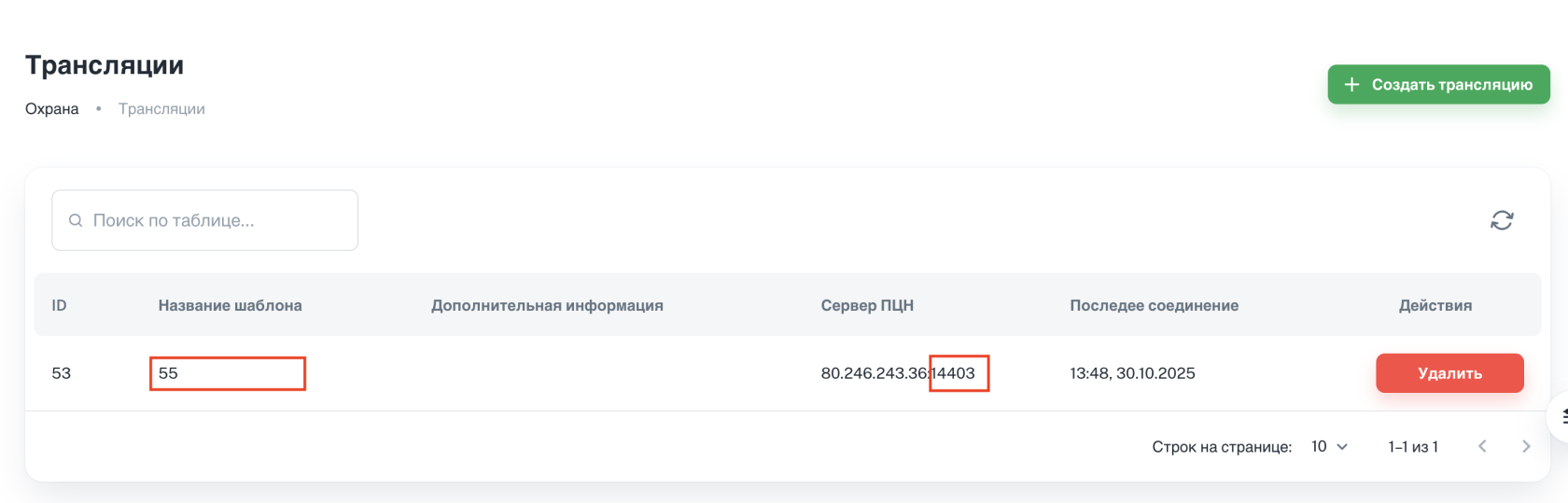Focus the Поиск по таблице search field
This screenshot has height=503, width=1568.
(215, 220)
